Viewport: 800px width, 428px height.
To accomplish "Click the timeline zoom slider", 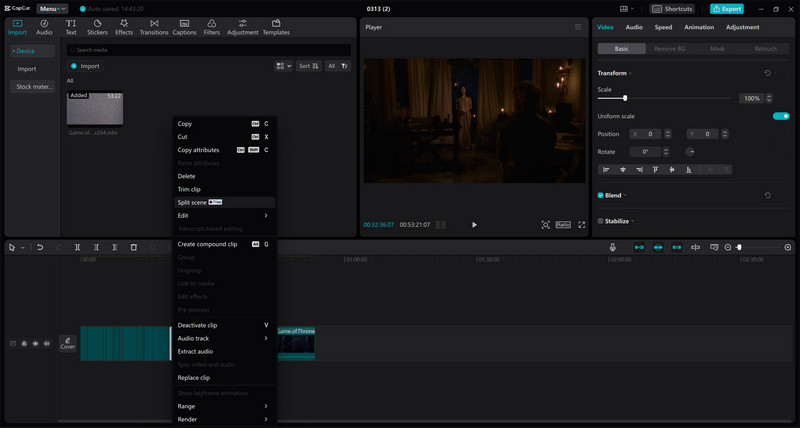I will 760,247.
